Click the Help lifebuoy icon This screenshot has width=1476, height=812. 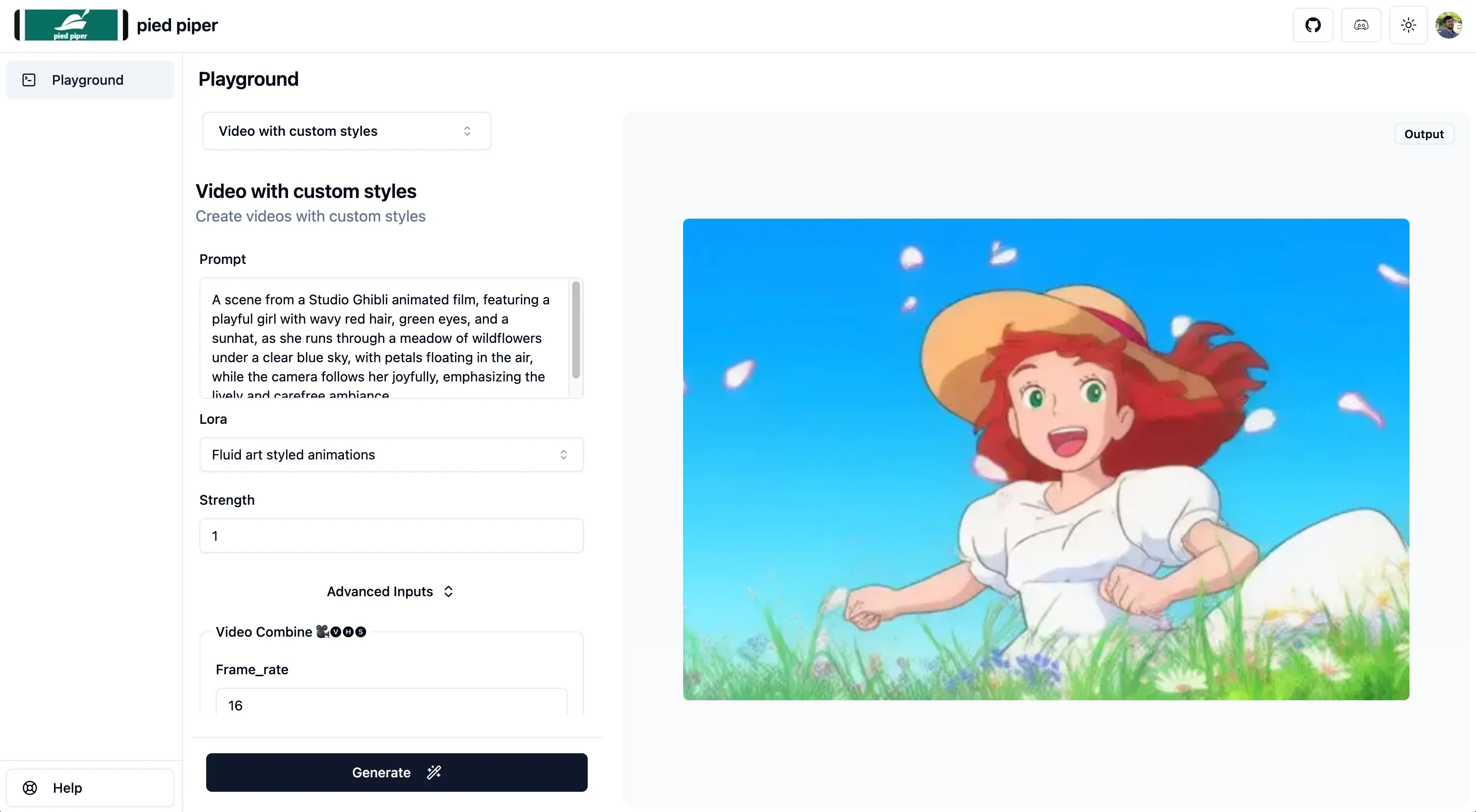[30, 787]
